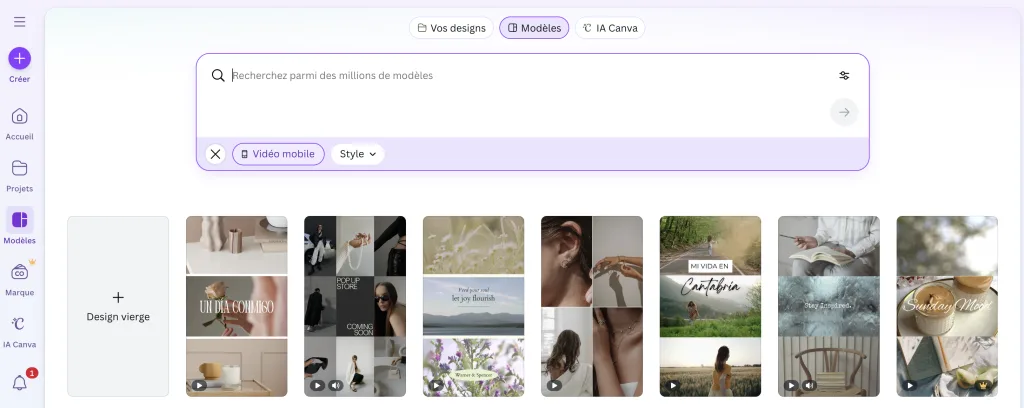
Task: Click play icon on Sunday Mood template
Action: (909, 386)
